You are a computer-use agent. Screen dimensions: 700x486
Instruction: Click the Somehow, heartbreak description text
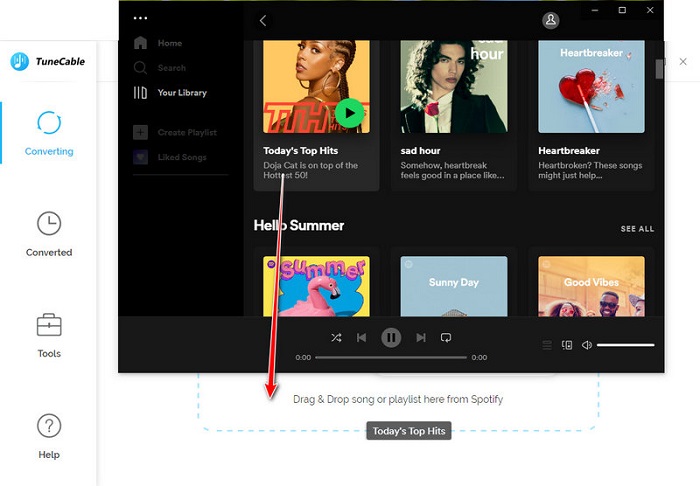coord(452,170)
